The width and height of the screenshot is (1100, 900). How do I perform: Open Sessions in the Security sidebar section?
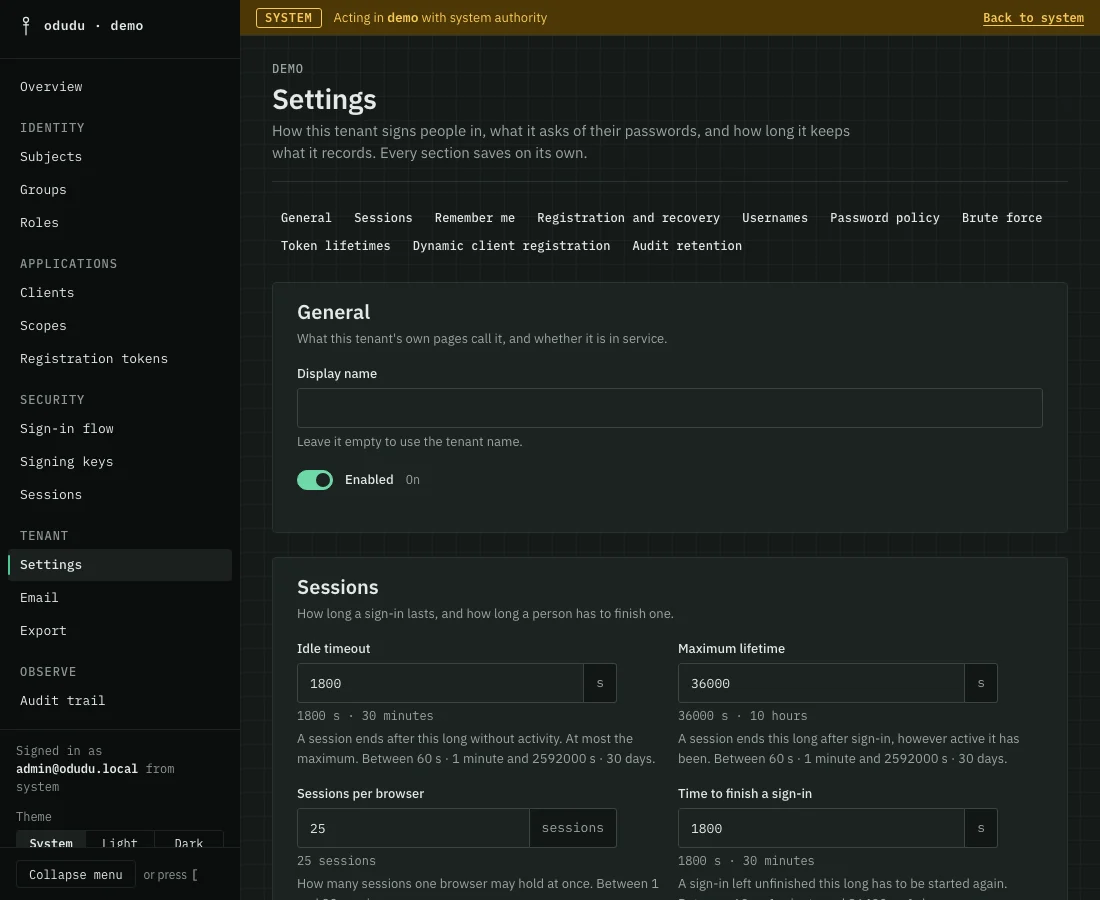pyautogui.click(x=51, y=495)
